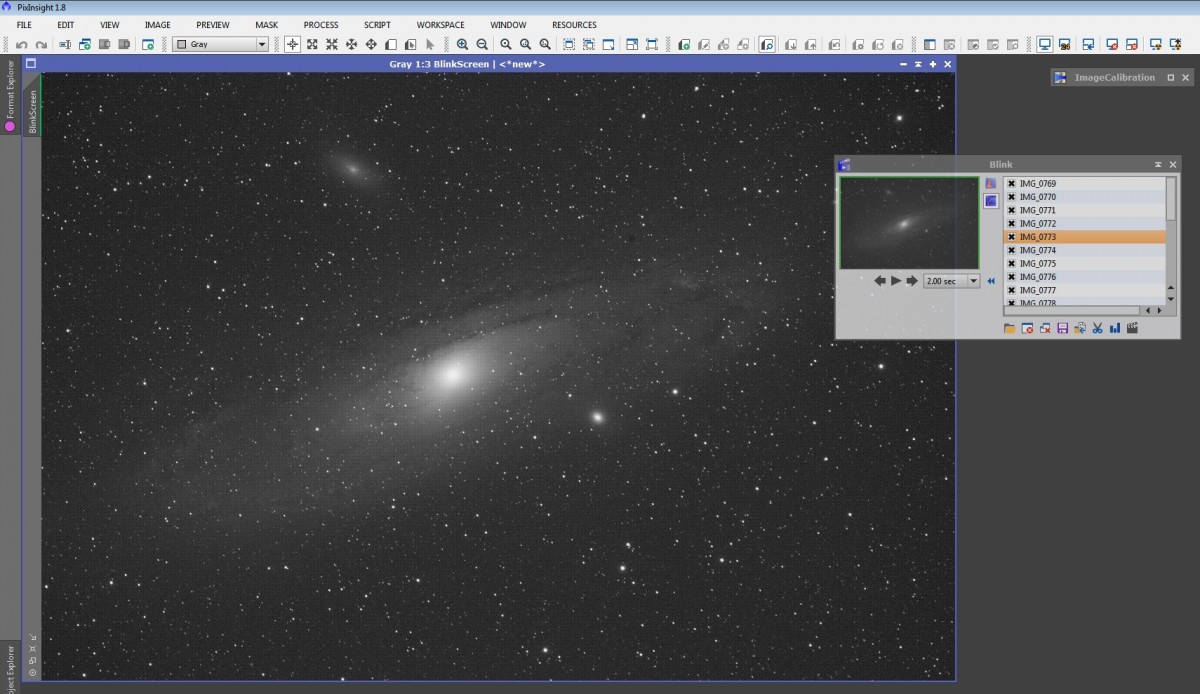1200x694 pixels.
Task: Click the save floppy disk icon in Blink
Action: tap(1062, 328)
